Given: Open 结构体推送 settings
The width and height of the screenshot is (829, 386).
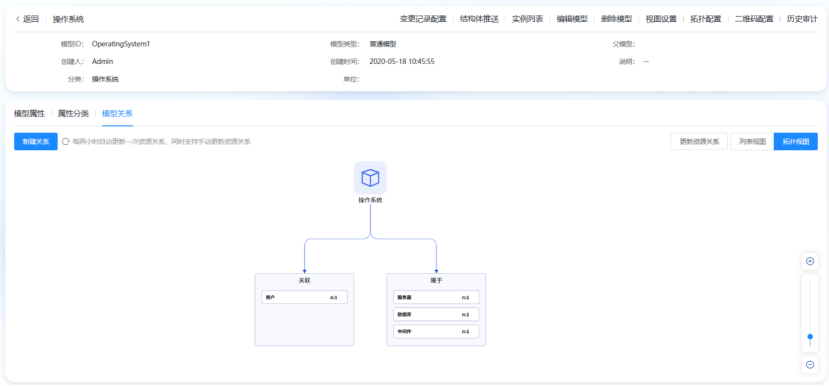Looking at the screenshot, I should point(479,19).
